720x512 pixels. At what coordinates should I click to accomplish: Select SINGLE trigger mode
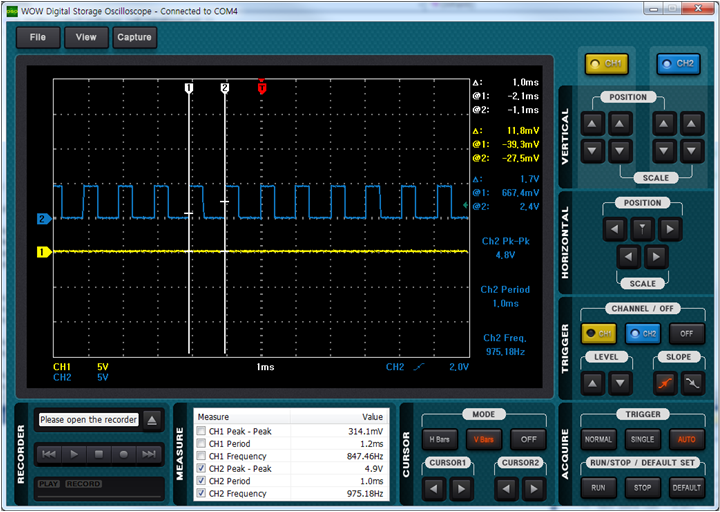tap(642, 439)
